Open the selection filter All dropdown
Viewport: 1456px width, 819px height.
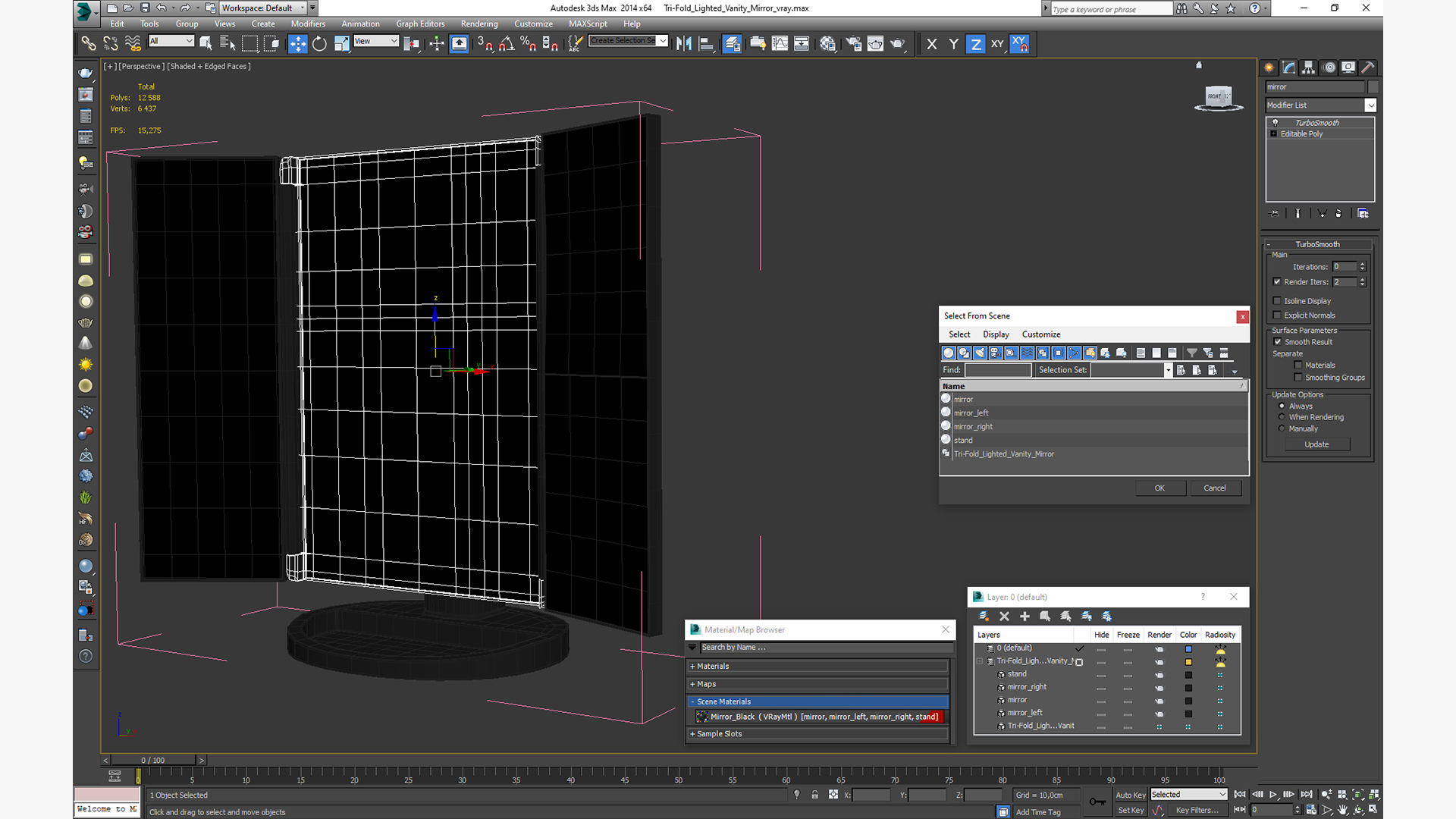point(171,41)
